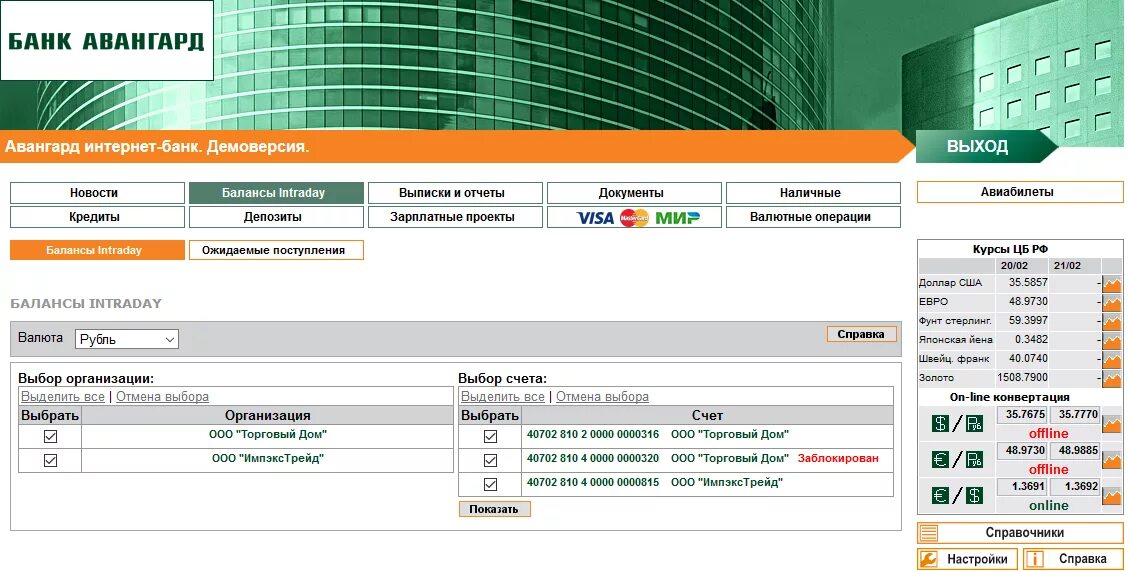Open the Наличные menu
Image resolution: width=1128 pixels, height=571 pixels.
(813, 193)
